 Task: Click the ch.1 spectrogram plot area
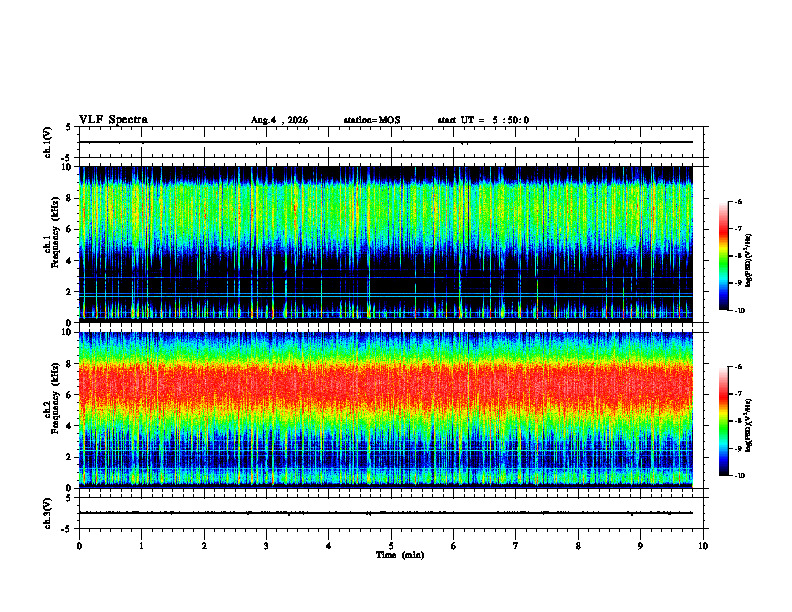pyautogui.click(x=386, y=244)
